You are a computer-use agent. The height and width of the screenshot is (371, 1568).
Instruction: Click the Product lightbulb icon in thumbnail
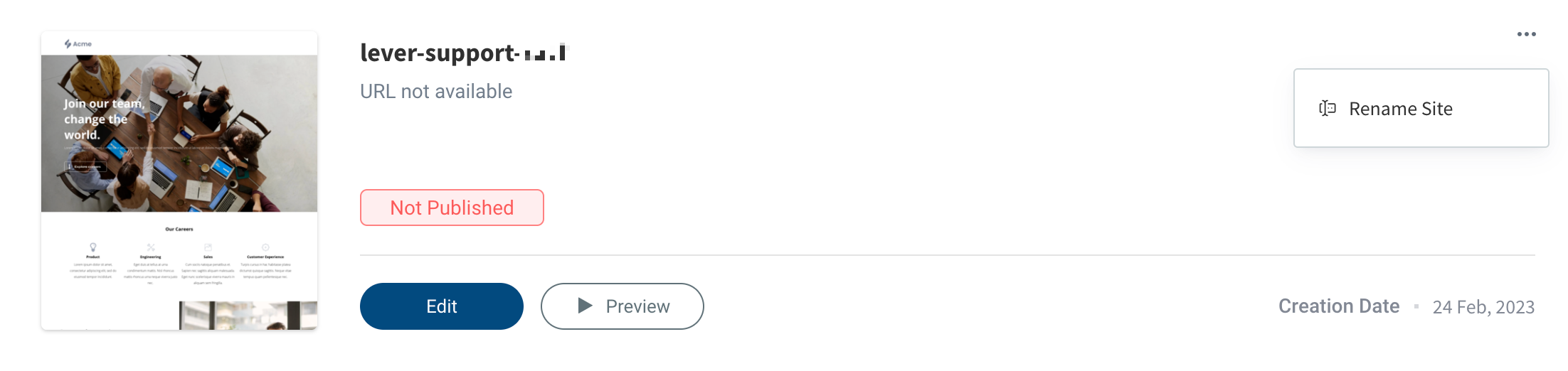point(93,247)
